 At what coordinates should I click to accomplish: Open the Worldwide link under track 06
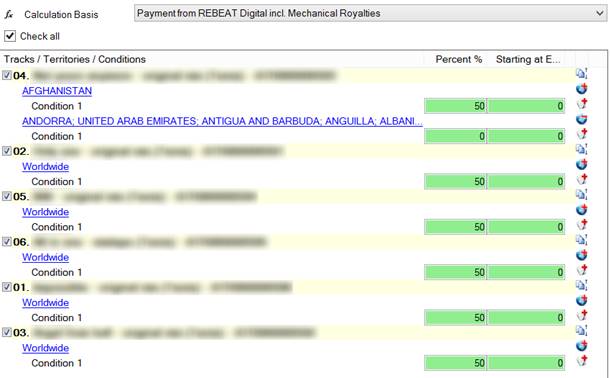click(46, 257)
